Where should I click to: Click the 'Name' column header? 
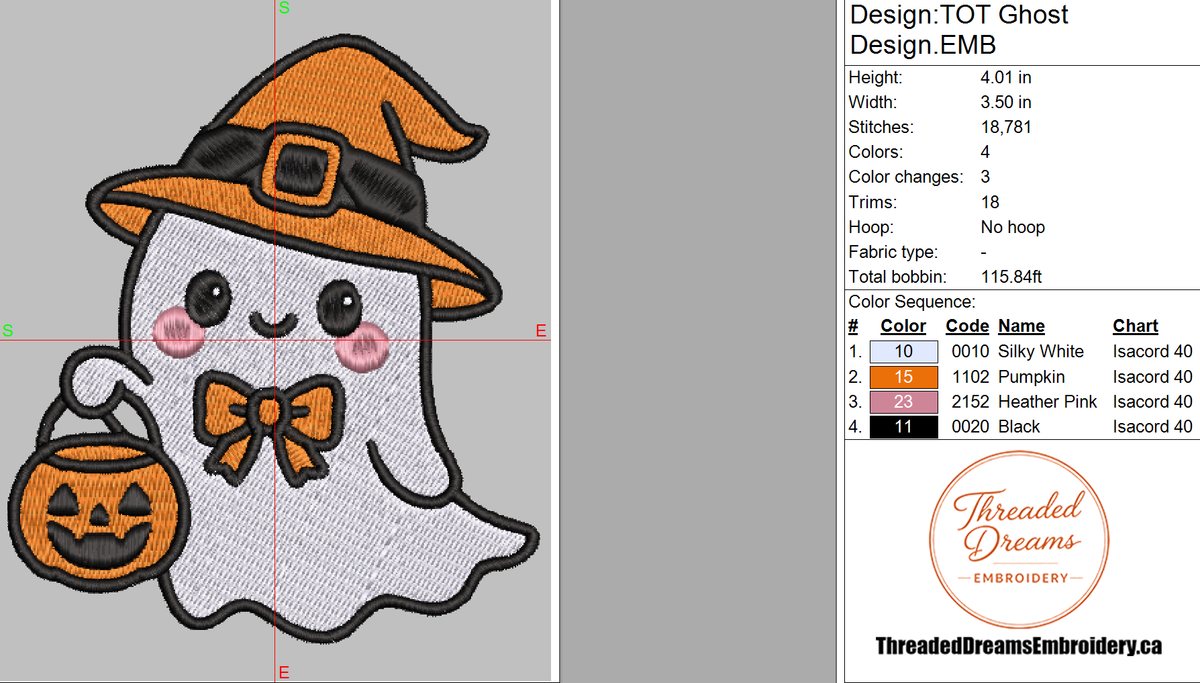(1021, 326)
